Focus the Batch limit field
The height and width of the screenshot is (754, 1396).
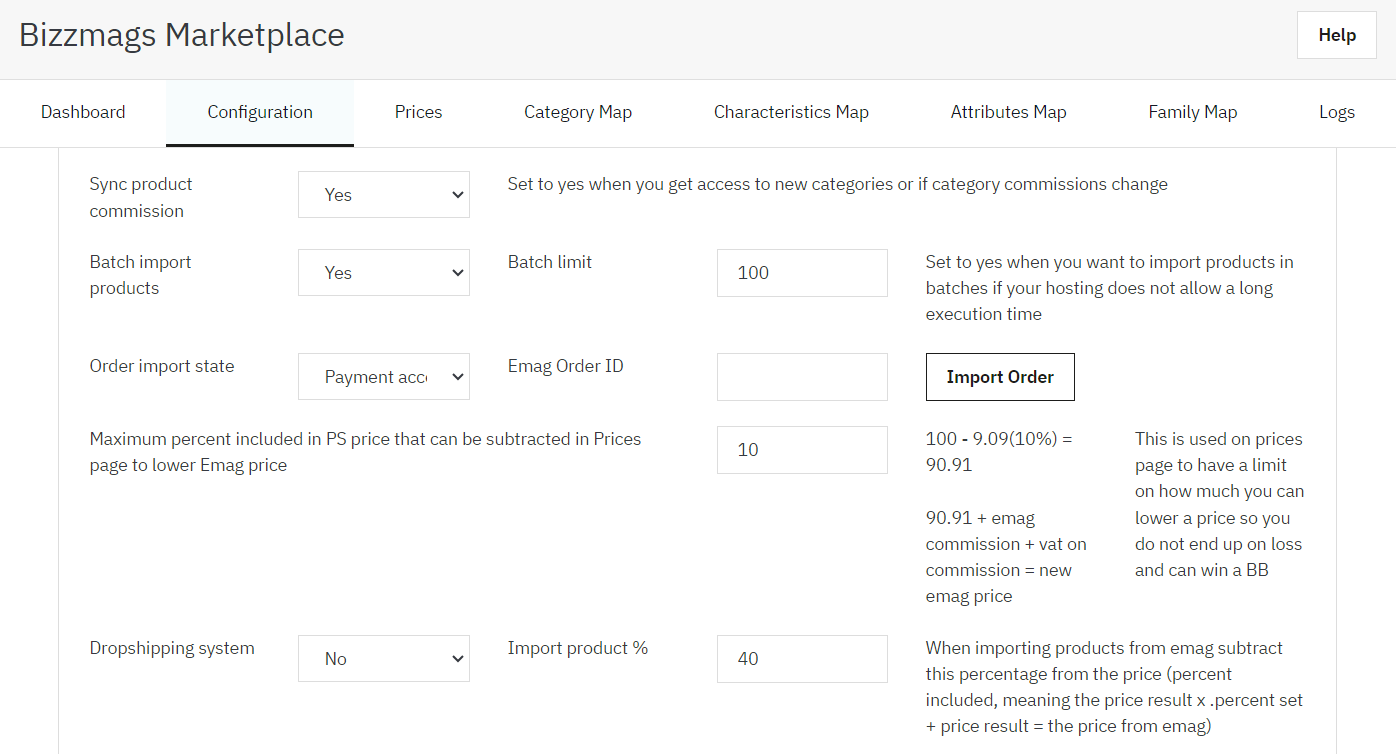[x=802, y=273]
